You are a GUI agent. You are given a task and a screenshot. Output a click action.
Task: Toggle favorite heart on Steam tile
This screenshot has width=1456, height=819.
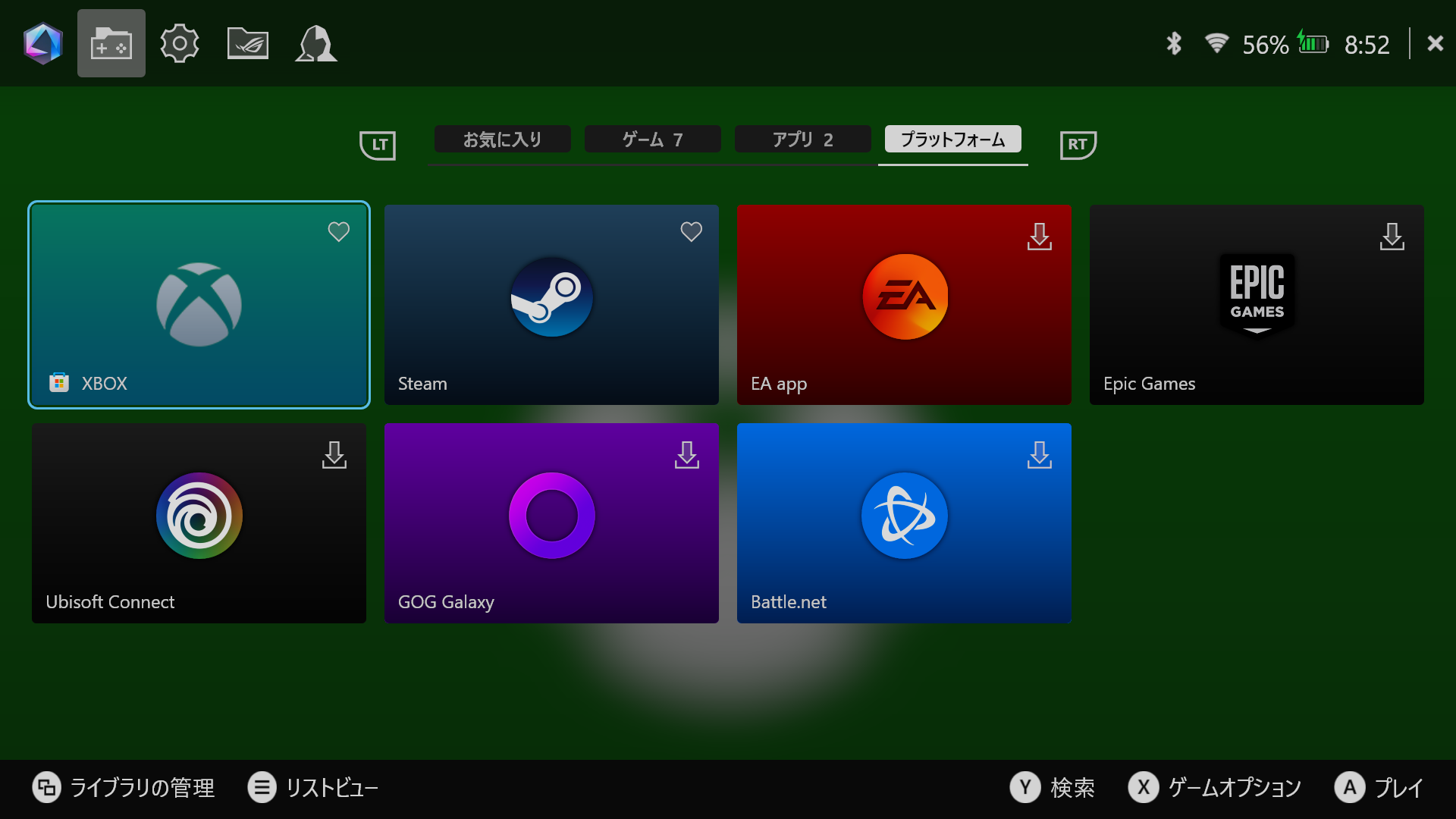coord(692,231)
